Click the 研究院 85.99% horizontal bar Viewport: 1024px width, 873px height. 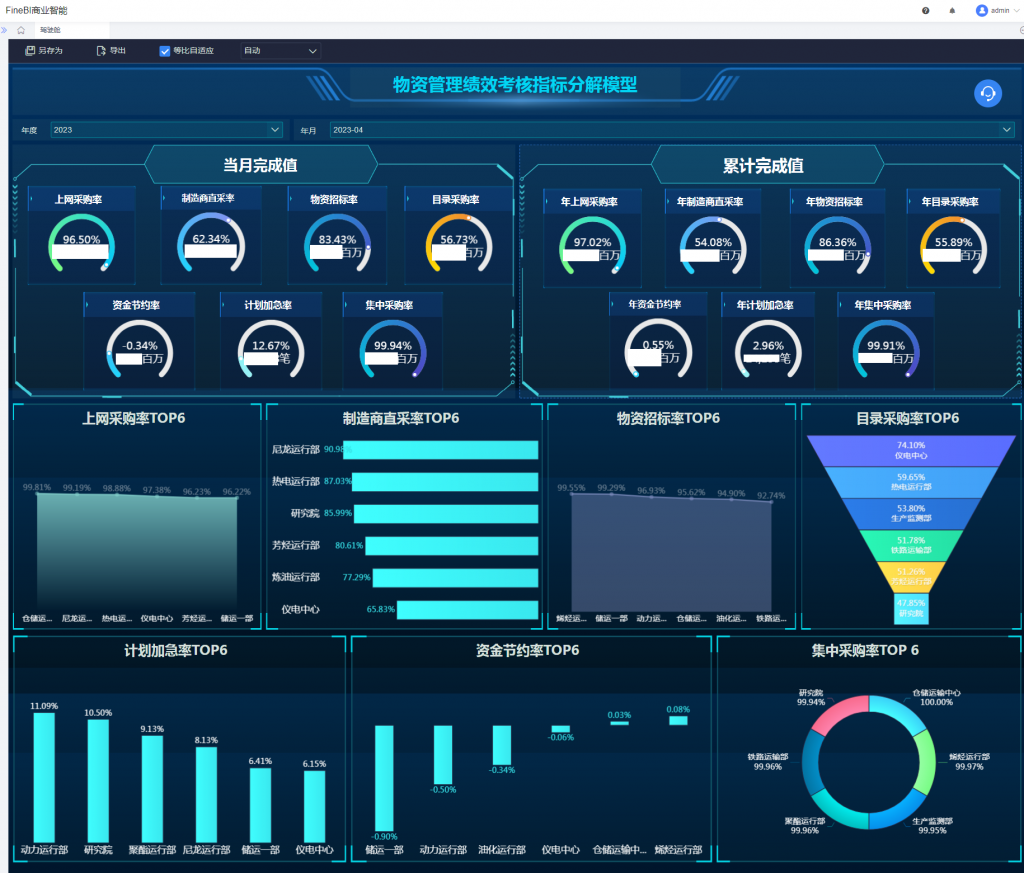point(446,514)
